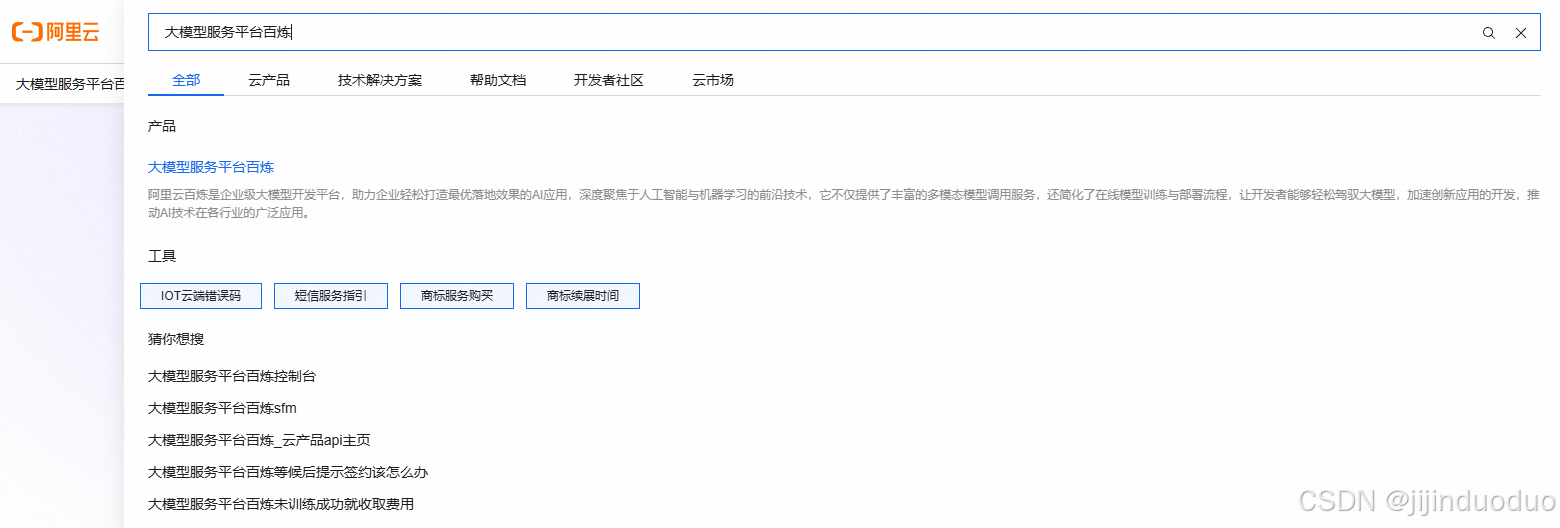Select suggestion 大模型服务平台百炼sfm
Image resolution: width=1560 pixels, height=528 pixels.
(x=222, y=408)
